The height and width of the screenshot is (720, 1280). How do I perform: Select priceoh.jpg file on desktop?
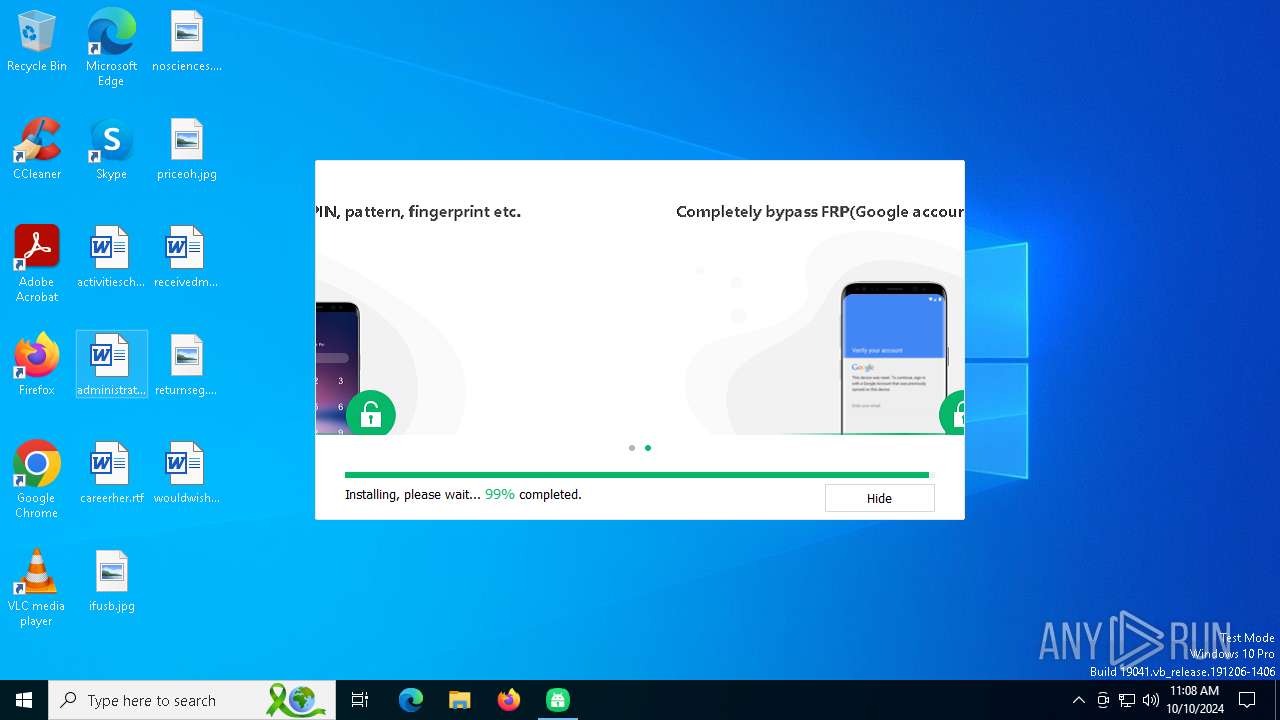pos(187,150)
